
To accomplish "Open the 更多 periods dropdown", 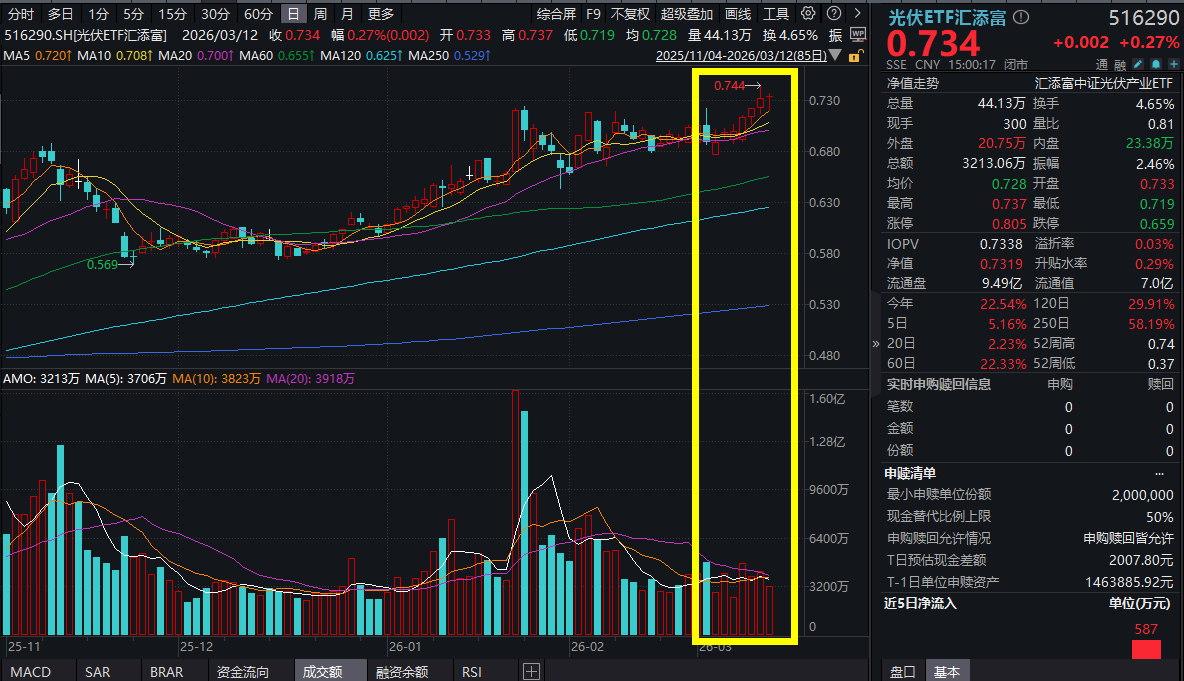I will click(381, 14).
